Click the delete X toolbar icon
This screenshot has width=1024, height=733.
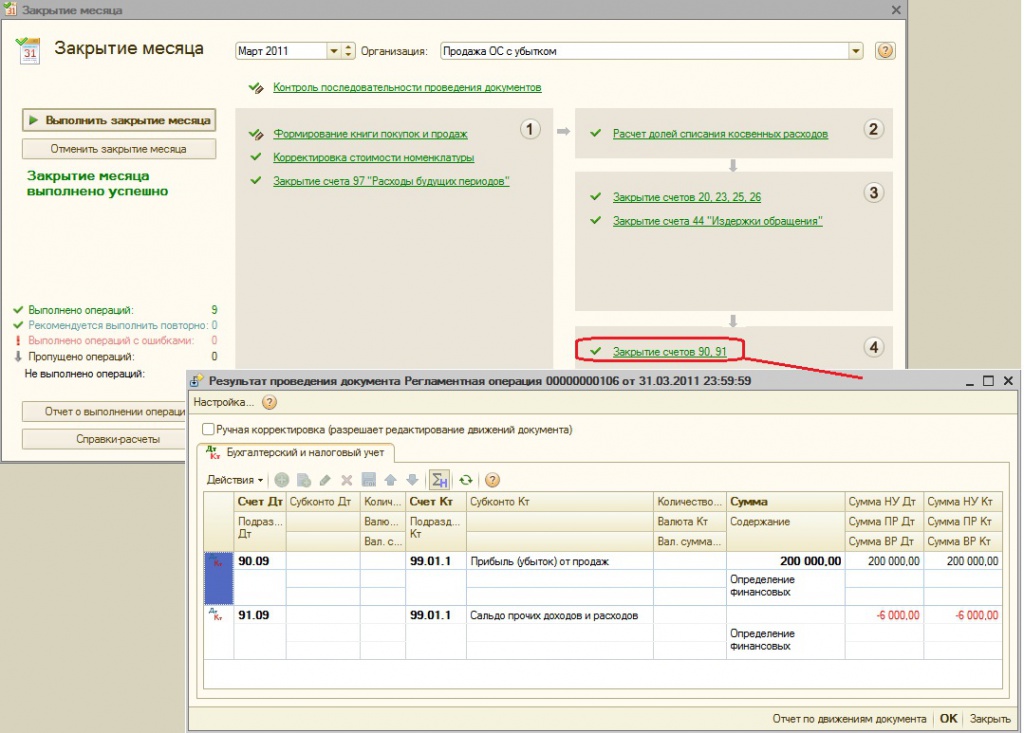click(347, 480)
